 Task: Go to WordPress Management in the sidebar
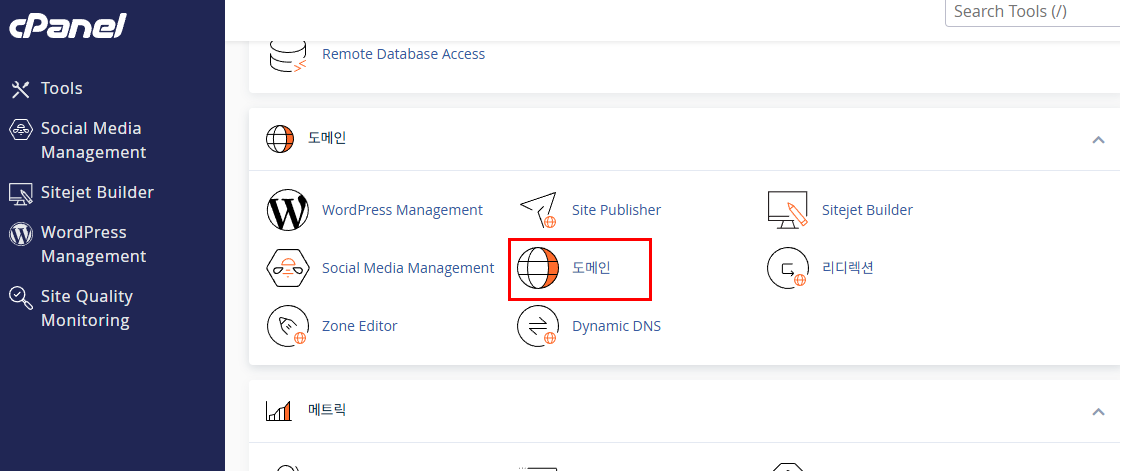point(92,244)
